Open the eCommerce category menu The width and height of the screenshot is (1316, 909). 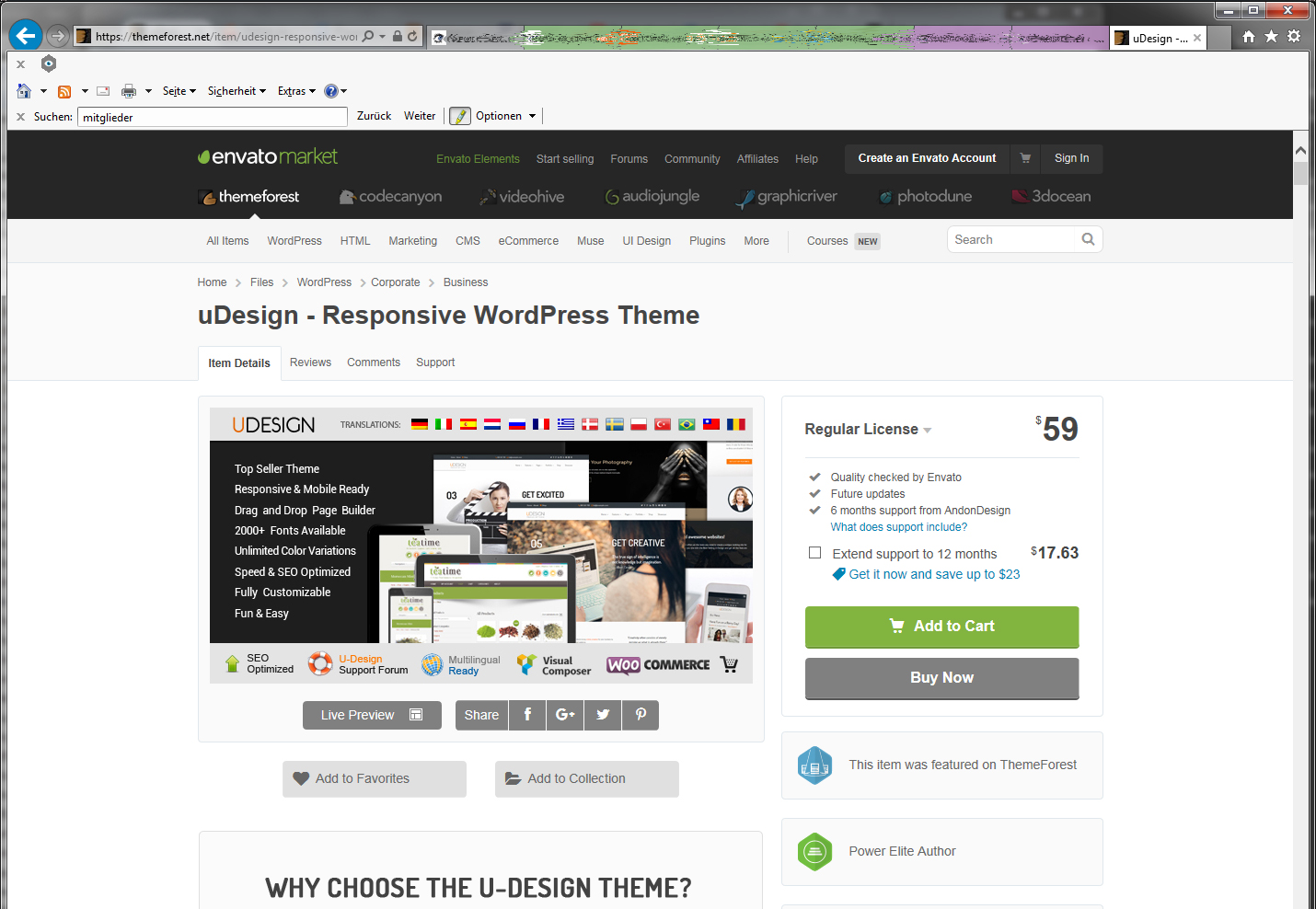pyautogui.click(x=528, y=241)
